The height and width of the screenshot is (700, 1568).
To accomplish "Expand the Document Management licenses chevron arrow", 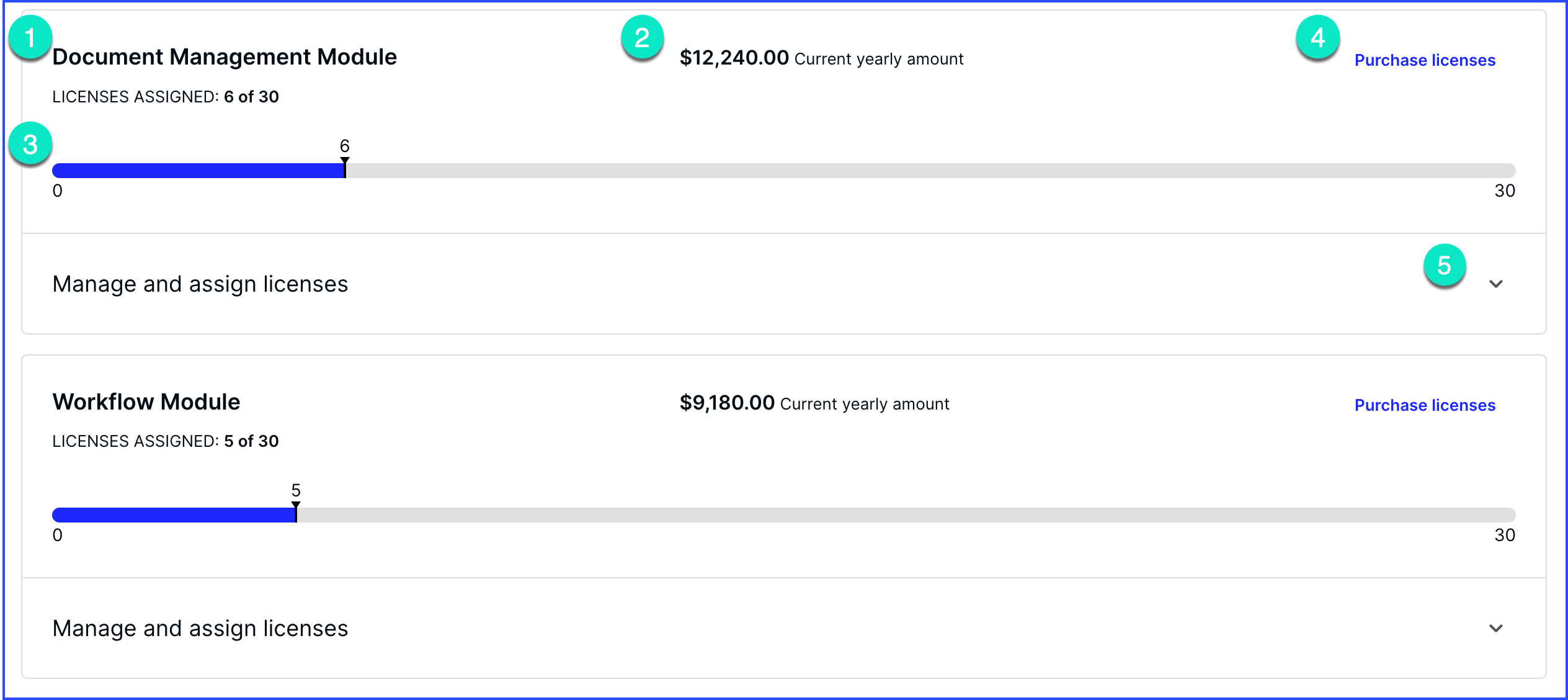I will (x=1495, y=284).
